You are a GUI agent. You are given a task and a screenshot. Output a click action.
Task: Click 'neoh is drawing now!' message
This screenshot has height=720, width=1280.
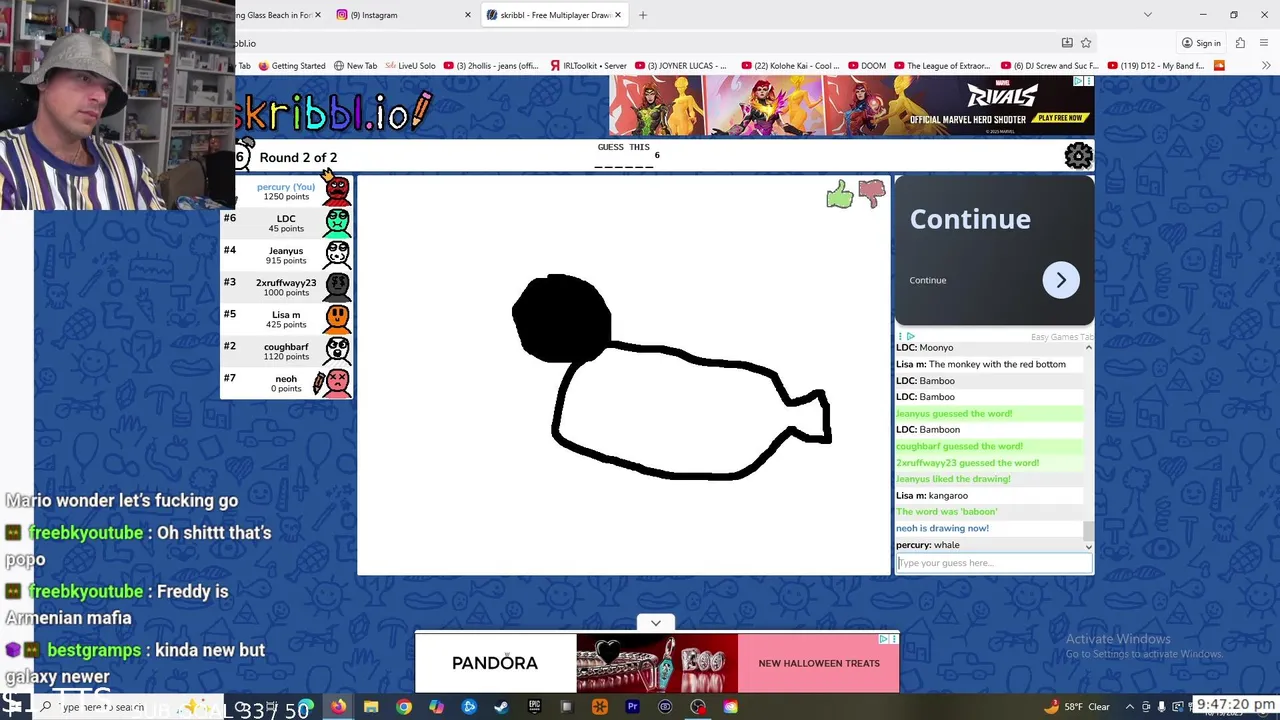pos(942,528)
